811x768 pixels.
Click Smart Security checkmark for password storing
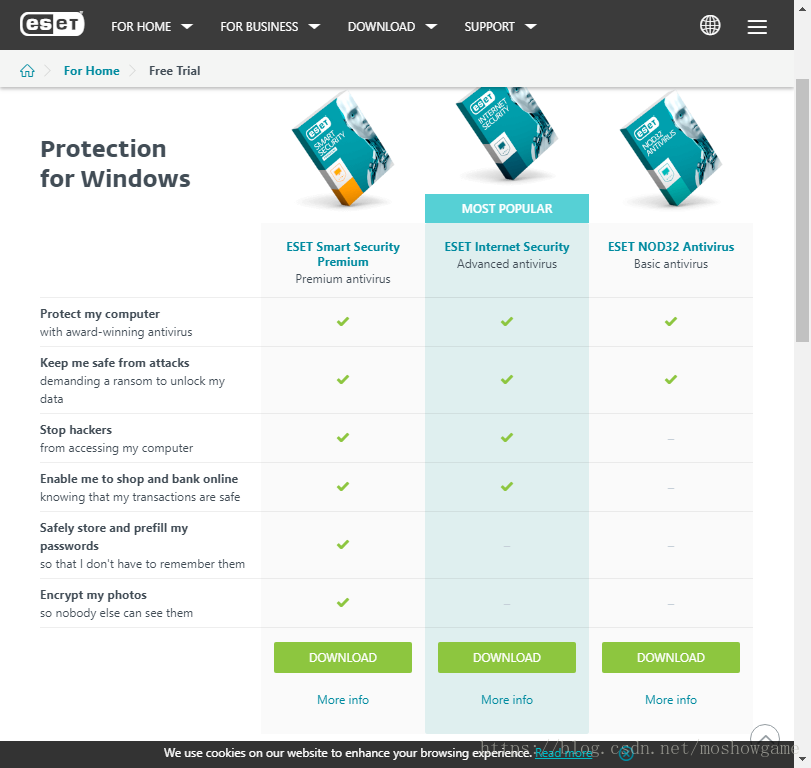pos(343,545)
